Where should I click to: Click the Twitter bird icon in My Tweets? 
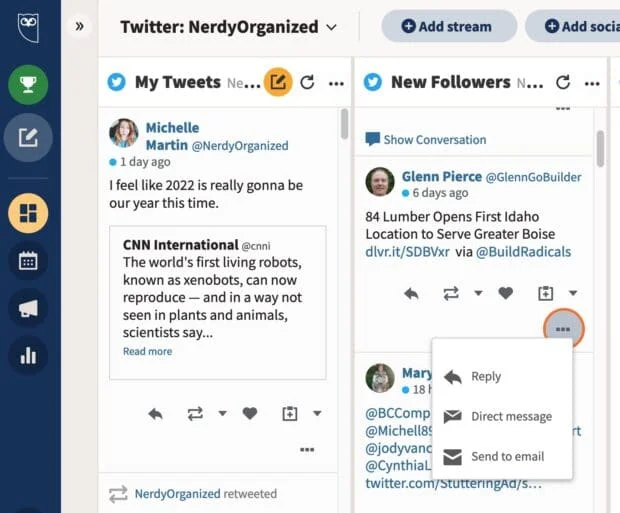tap(117, 82)
